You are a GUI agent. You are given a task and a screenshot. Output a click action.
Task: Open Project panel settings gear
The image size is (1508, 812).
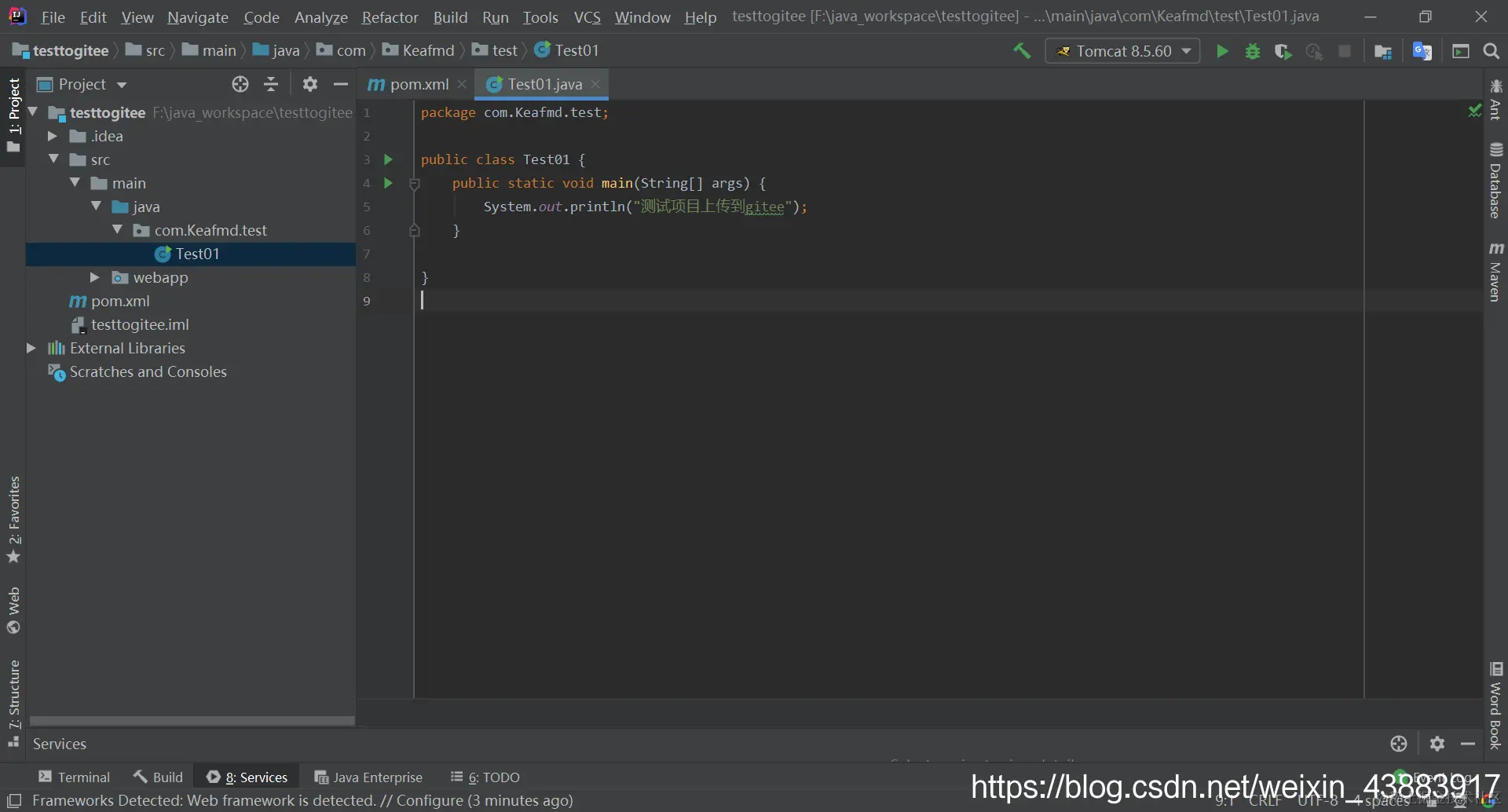coord(310,84)
